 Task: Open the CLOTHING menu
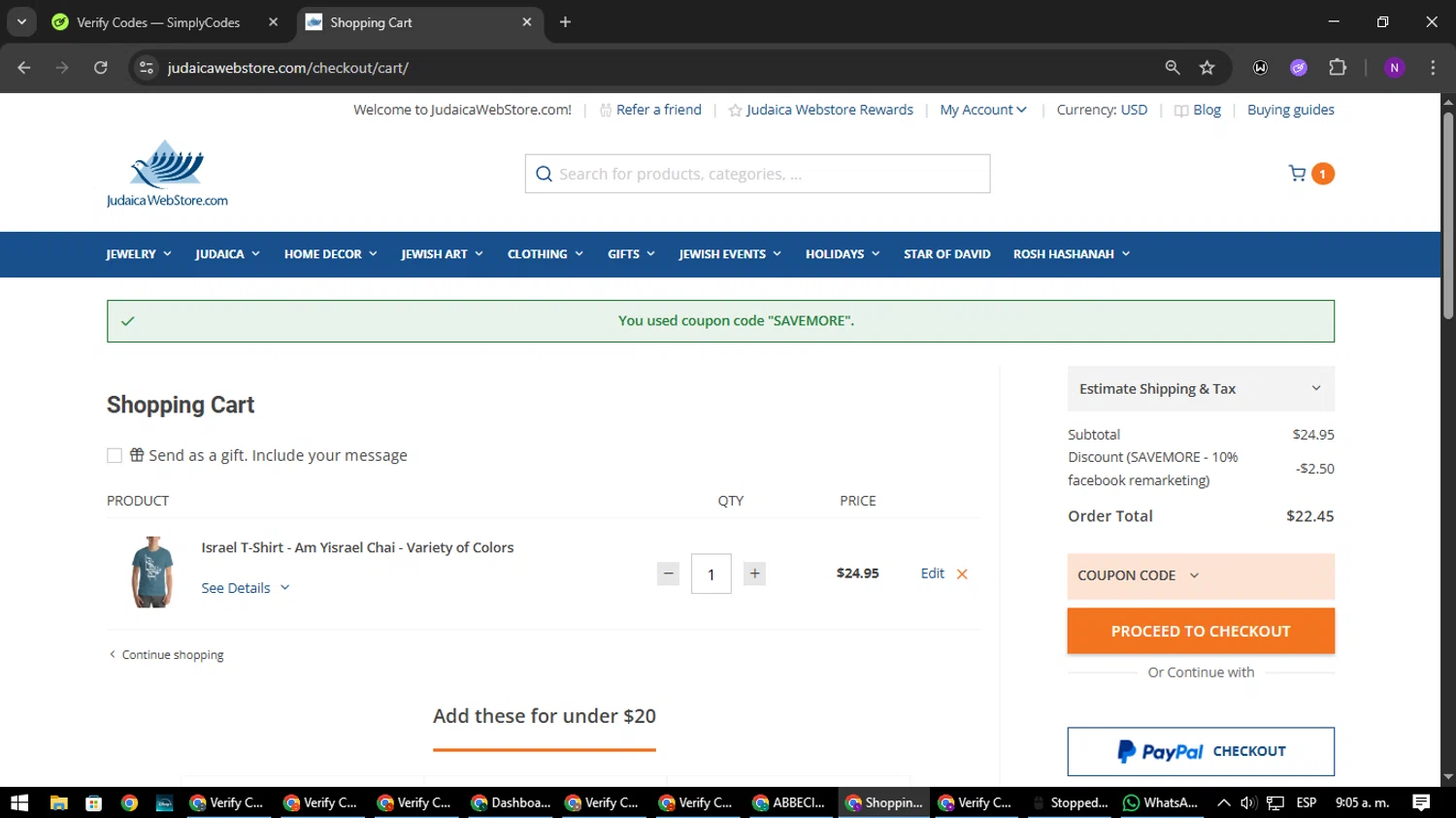pyautogui.click(x=545, y=254)
